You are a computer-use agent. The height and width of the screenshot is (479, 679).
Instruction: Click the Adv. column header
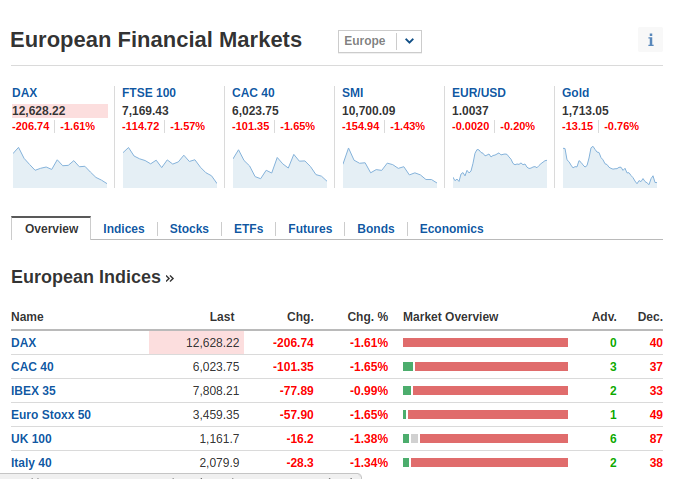click(604, 317)
